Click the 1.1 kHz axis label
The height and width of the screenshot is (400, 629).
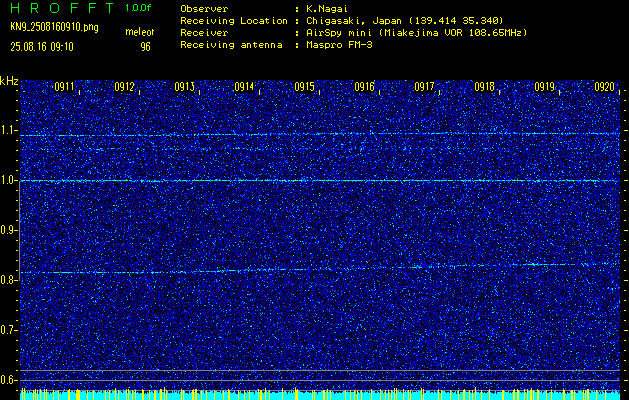[8, 130]
